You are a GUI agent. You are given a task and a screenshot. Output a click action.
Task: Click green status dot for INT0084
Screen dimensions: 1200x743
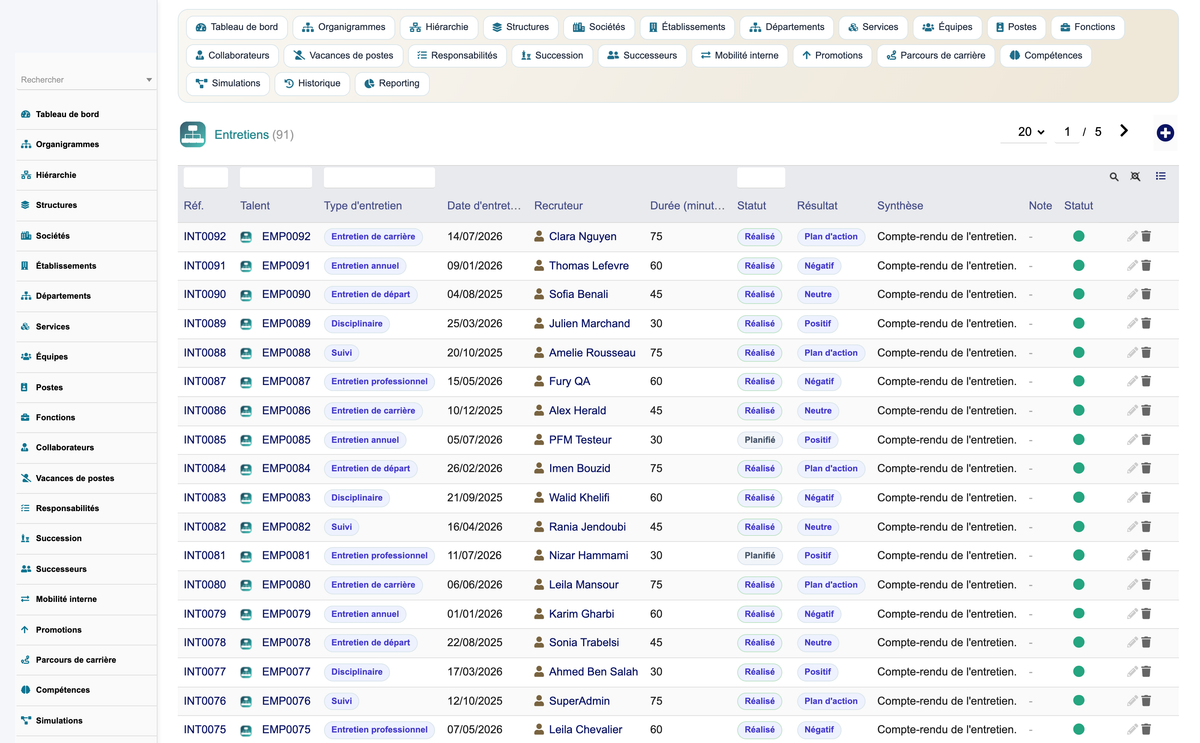pos(1079,469)
